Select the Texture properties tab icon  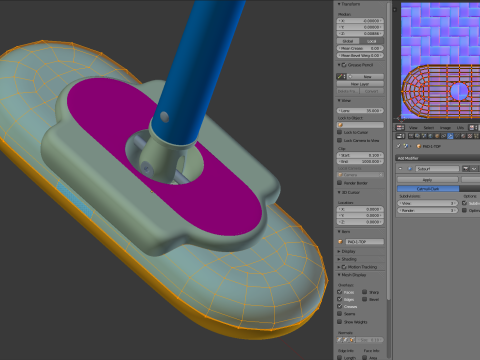[470, 136]
